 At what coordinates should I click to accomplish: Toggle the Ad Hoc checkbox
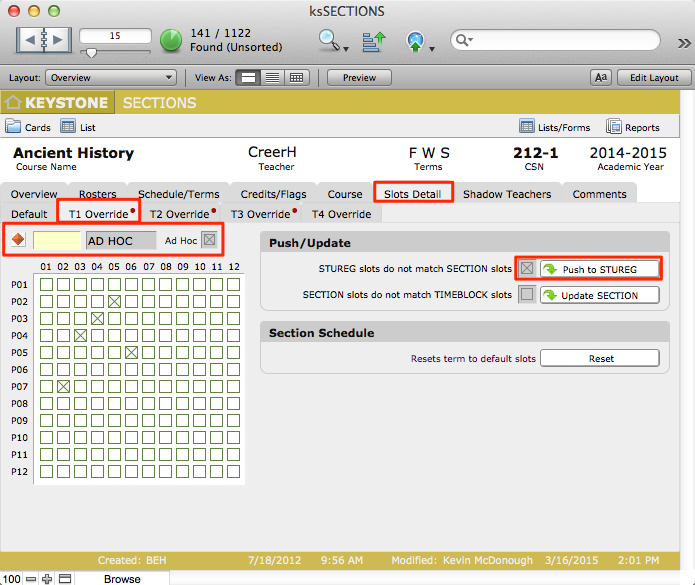209,240
